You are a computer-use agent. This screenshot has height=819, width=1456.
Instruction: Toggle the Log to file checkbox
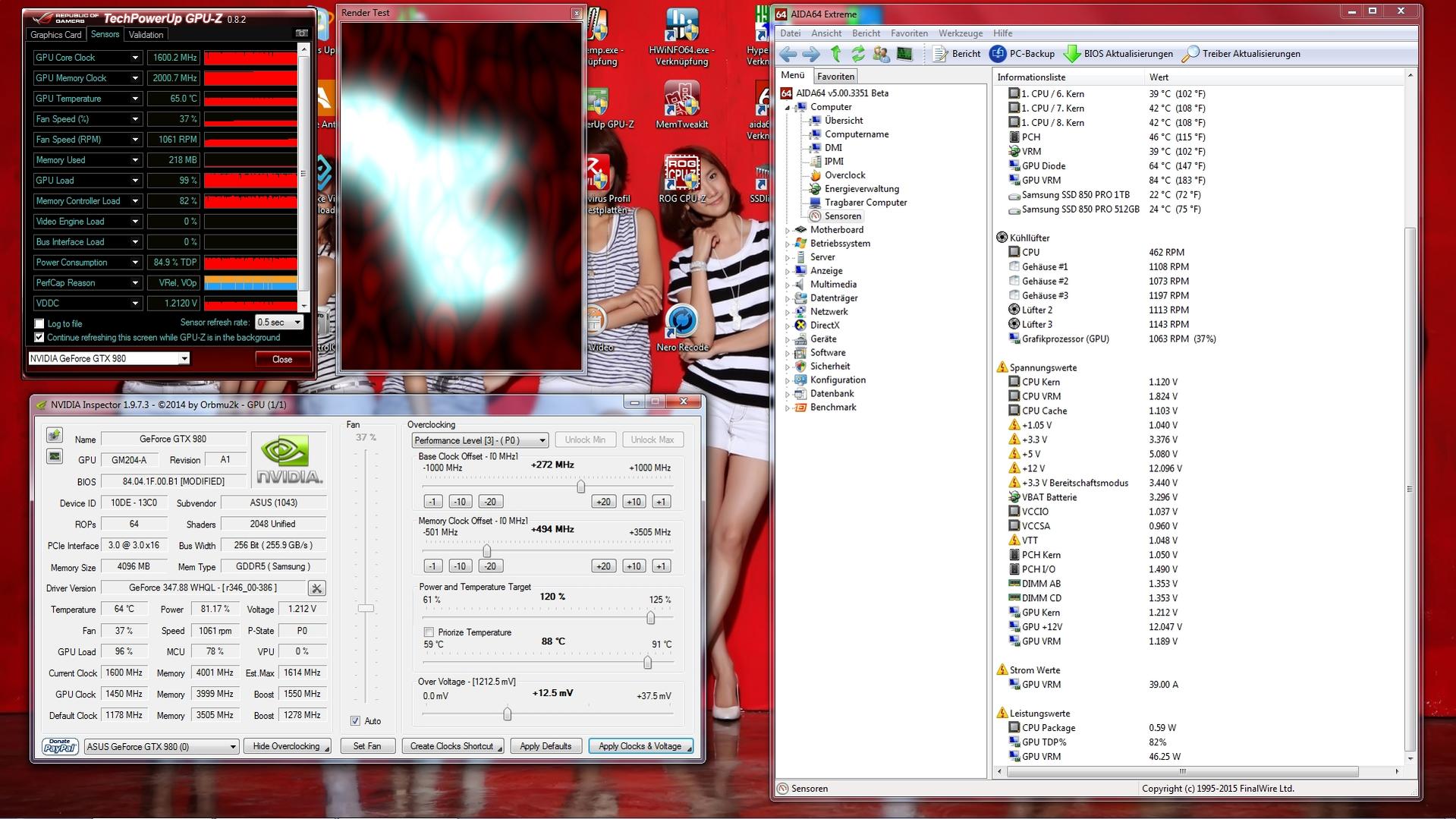(x=39, y=324)
